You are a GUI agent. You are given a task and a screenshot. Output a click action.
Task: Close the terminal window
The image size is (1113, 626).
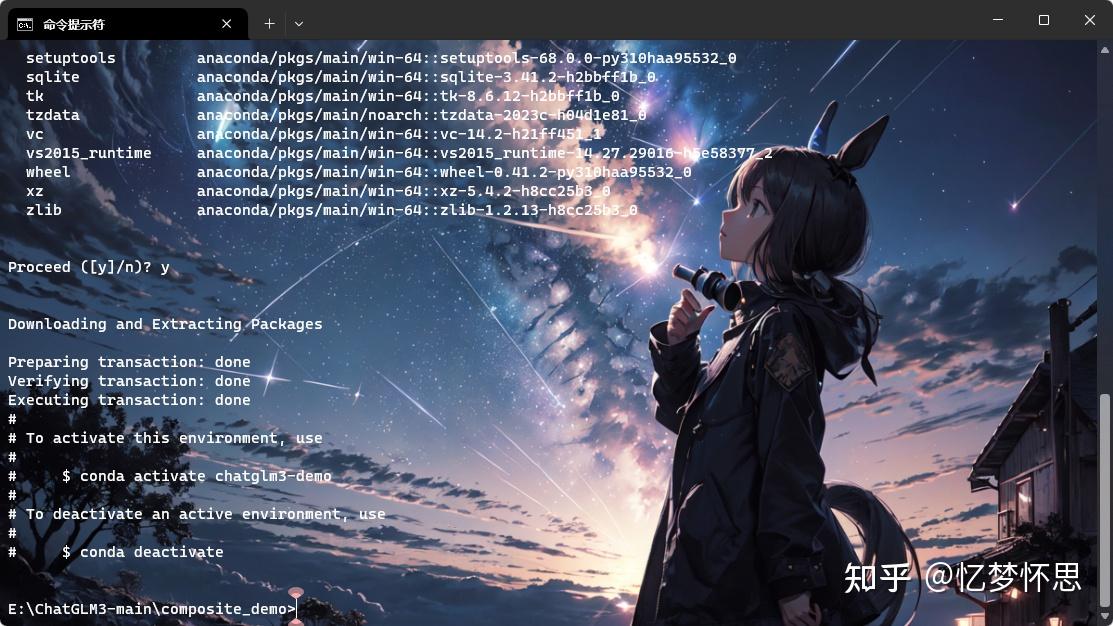click(x=1090, y=20)
